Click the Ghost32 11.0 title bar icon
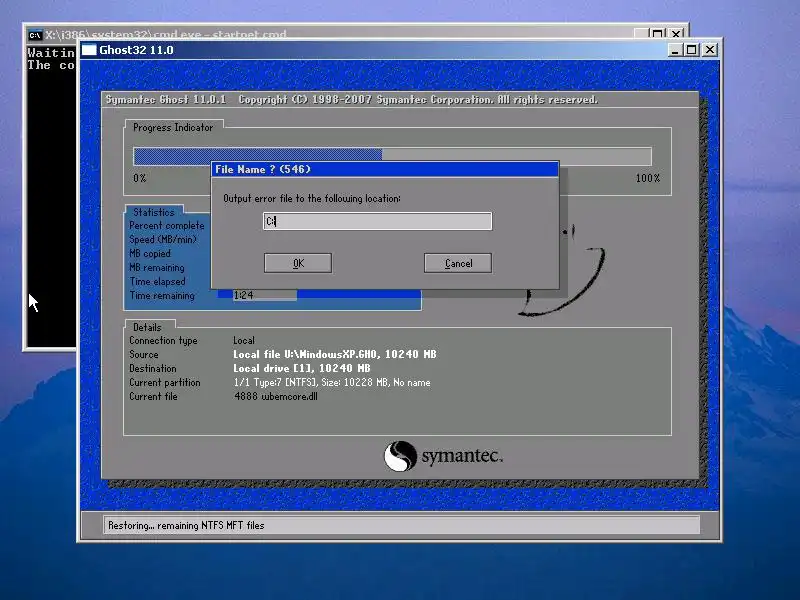Image resolution: width=800 pixels, height=600 pixels. click(x=89, y=50)
